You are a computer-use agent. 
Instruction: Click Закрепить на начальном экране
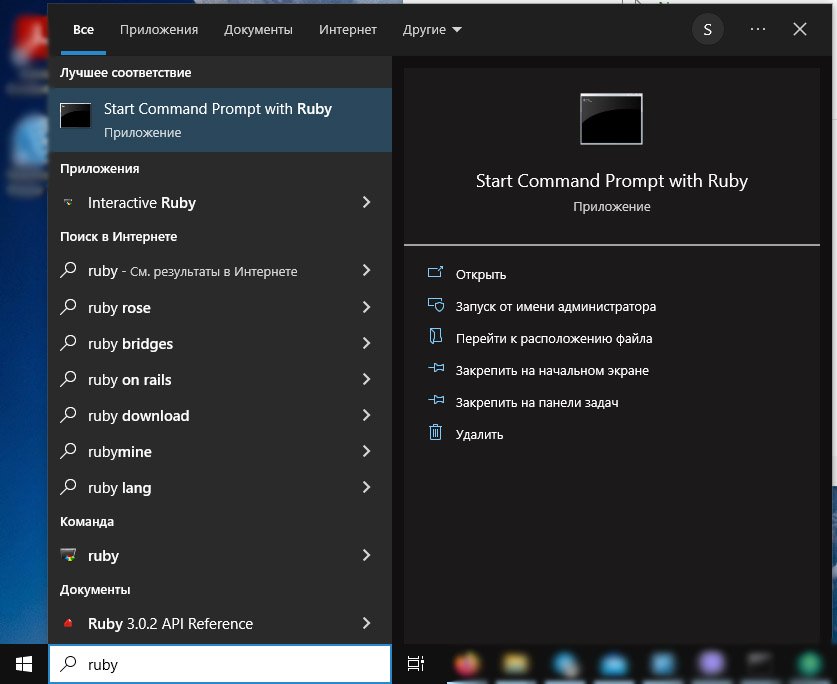(552, 371)
